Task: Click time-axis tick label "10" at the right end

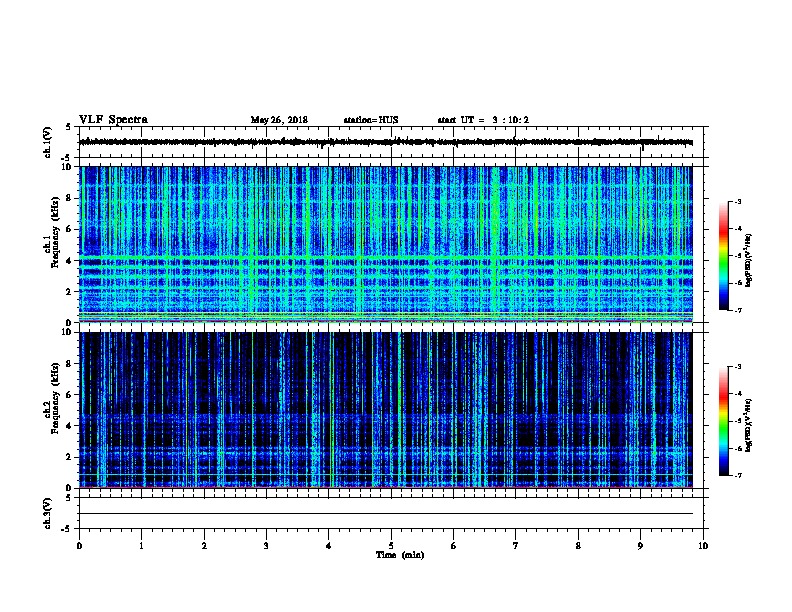Action: [x=703, y=546]
